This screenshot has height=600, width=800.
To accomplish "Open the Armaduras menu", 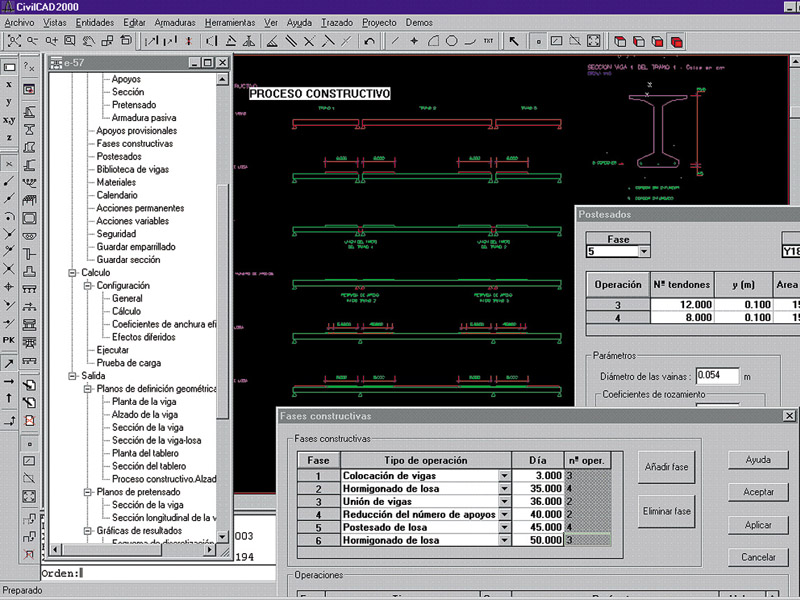I will click(x=175, y=22).
